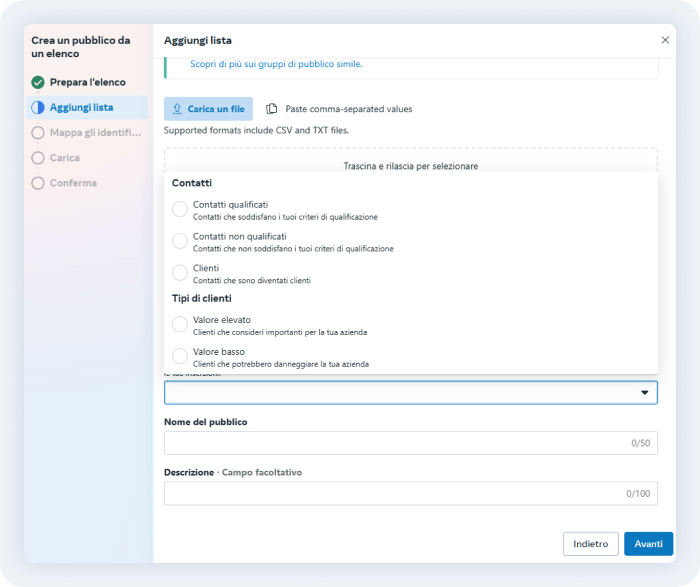
Task: Collapse the dropdown using the arrow
Action: coord(644,393)
